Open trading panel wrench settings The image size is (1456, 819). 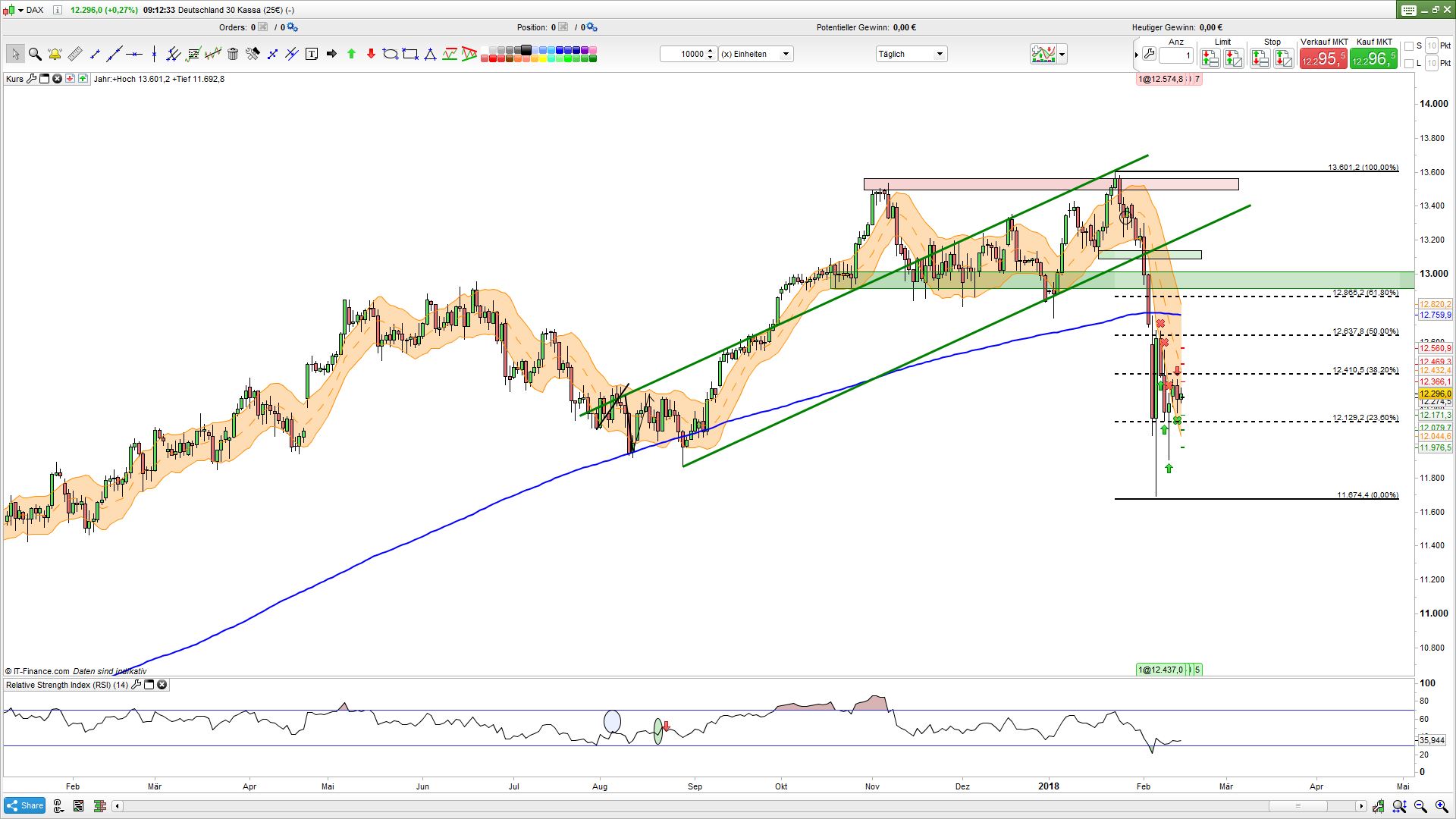click(1149, 55)
